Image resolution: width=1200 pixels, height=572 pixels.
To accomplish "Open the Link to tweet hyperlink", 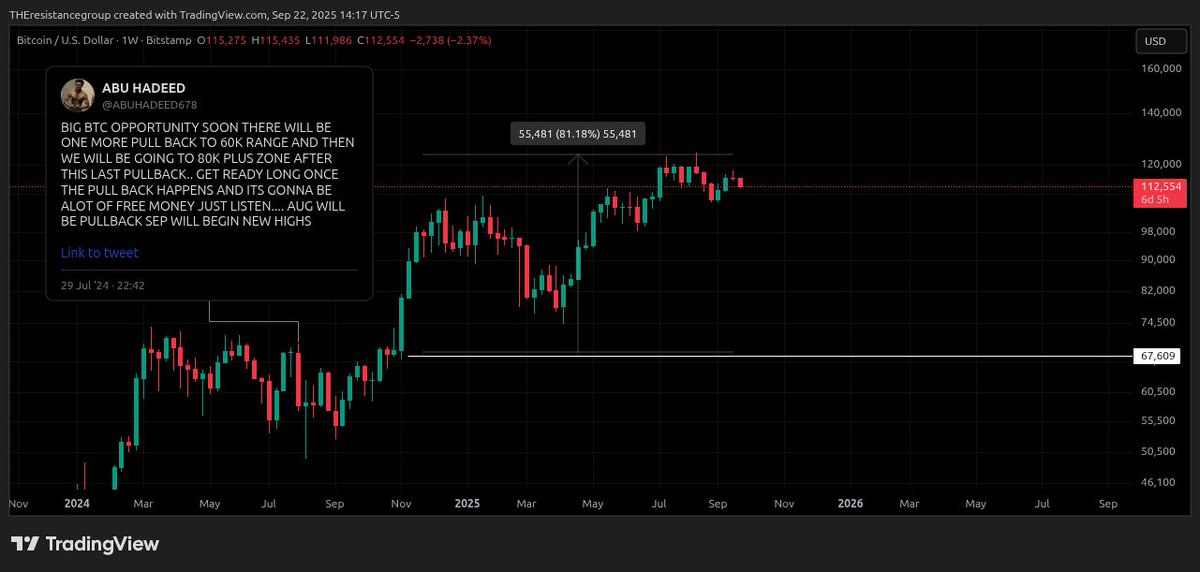I will coord(99,253).
